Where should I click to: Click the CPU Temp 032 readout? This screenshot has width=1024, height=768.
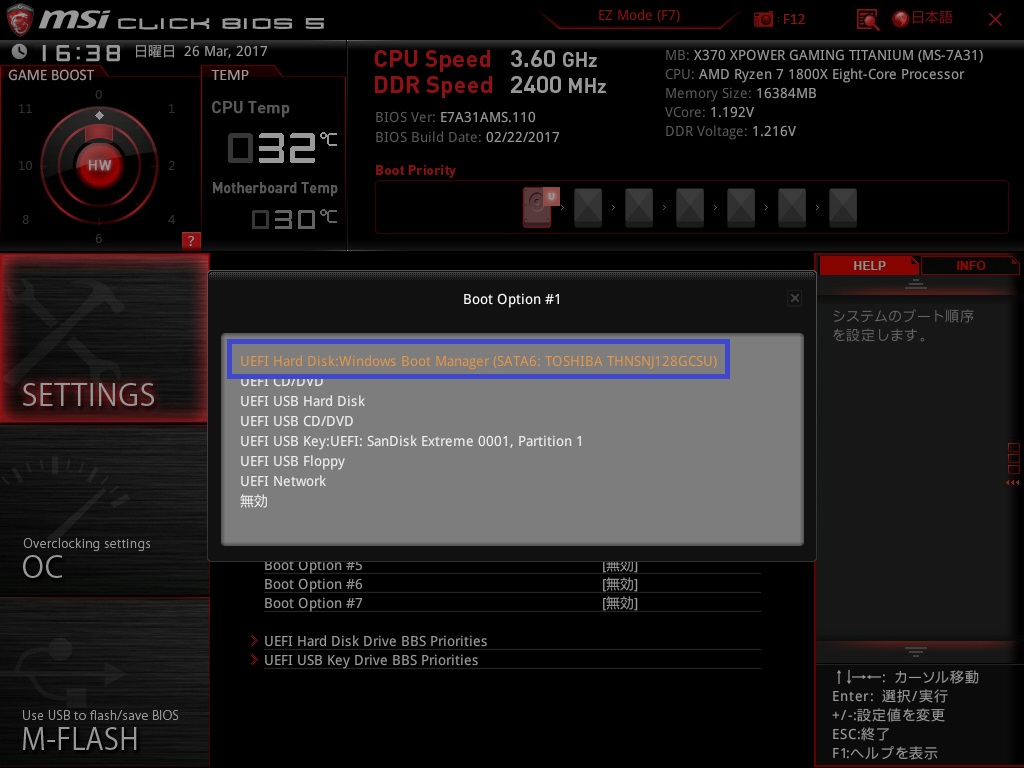click(x=282, y=148)
